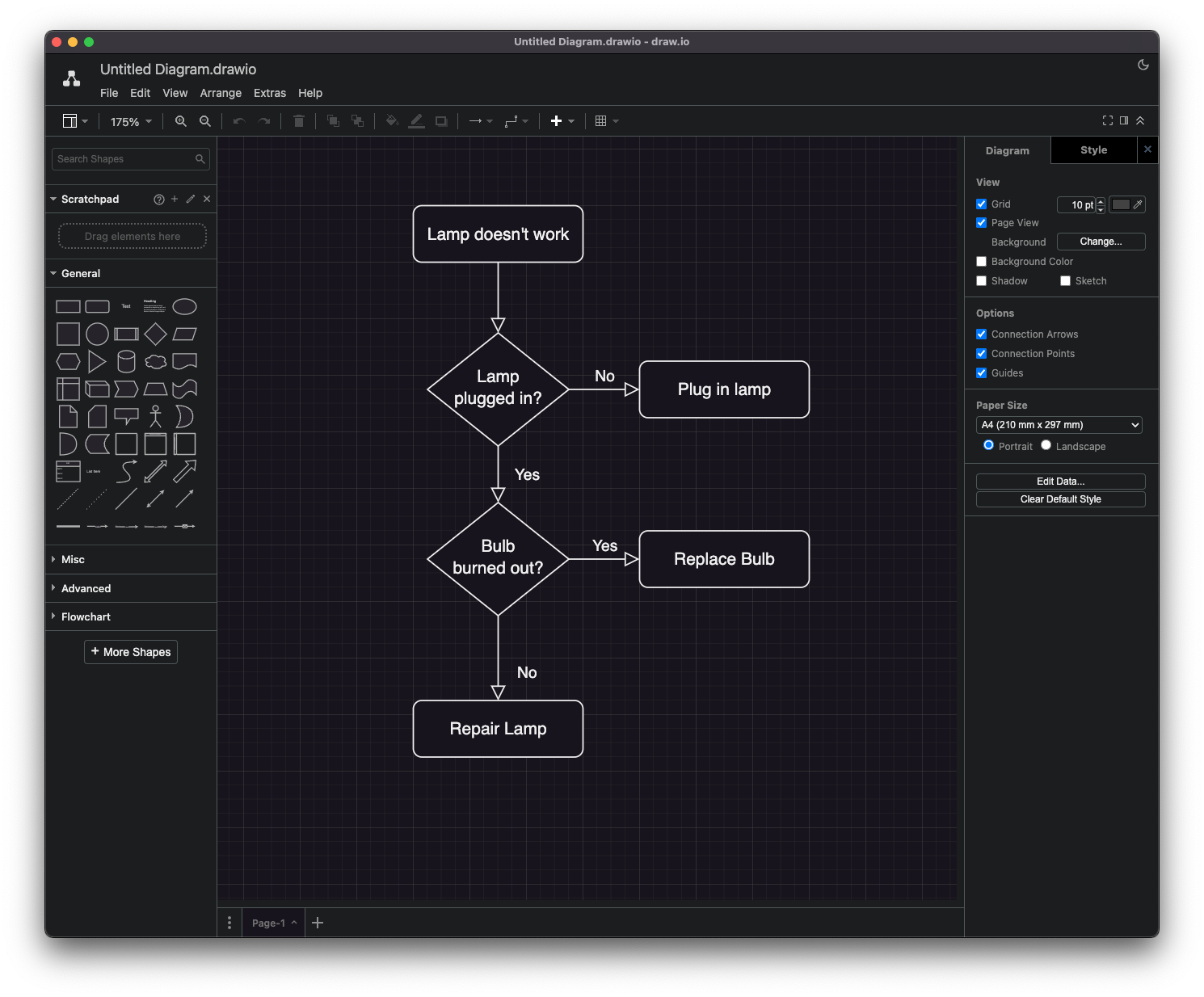Switch to the Style tab
The width and height of the screenshot is (1204, 997).
point(1092,149)
